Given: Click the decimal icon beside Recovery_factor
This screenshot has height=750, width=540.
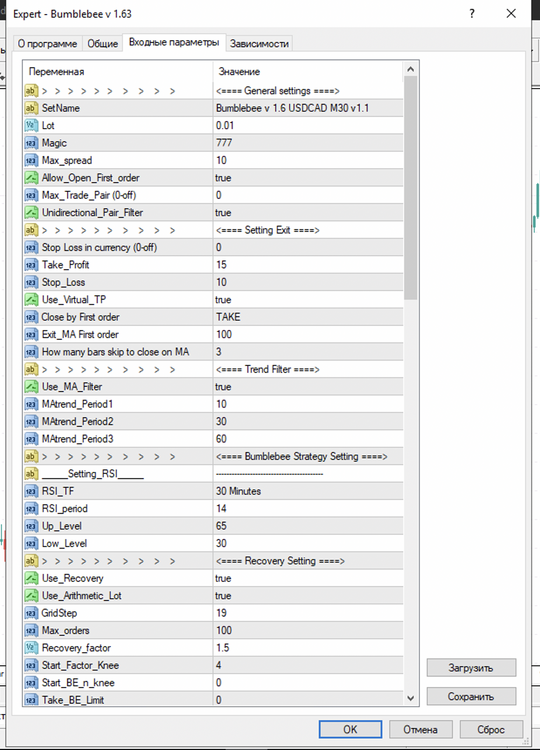Looking at the screenshot, I should 31,648.
